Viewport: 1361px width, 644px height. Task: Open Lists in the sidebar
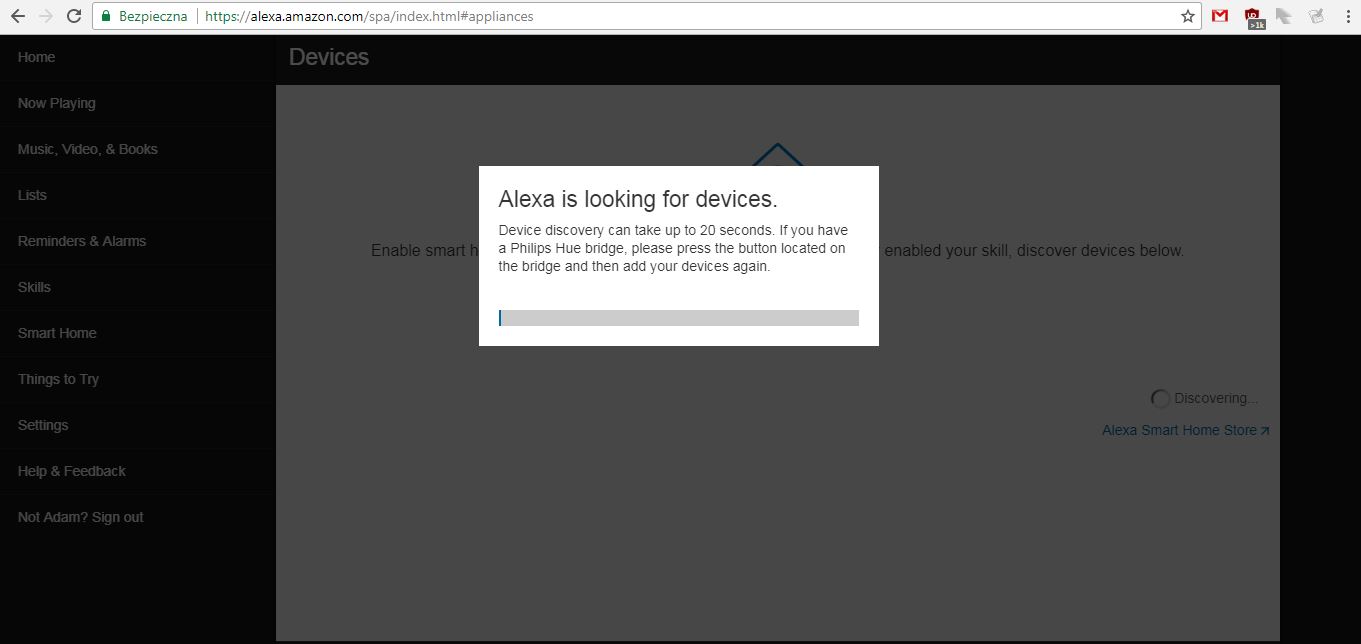(x=137, y=195)
